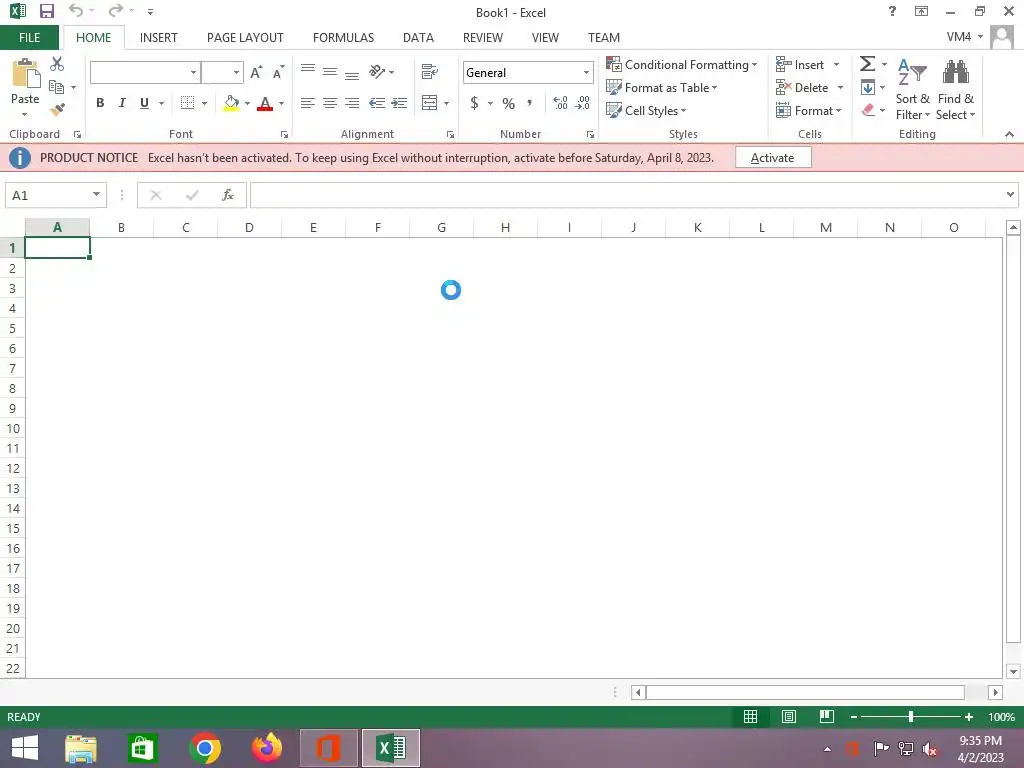Click the Save icon in quick access toolbar

[46, 11]
